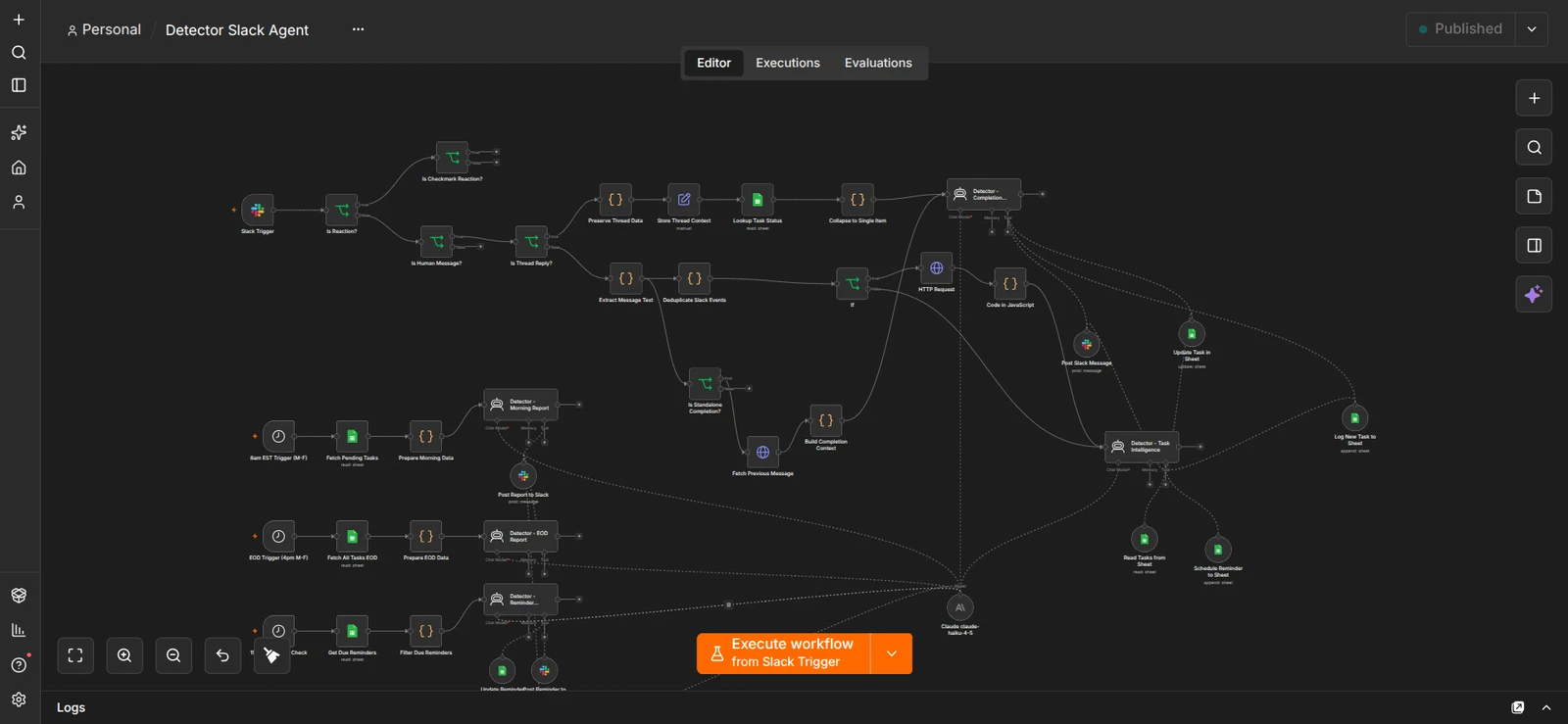Select the Lookup Task Status sheet node
Screen dimensions: 1568x724
(x=758, y=199)
